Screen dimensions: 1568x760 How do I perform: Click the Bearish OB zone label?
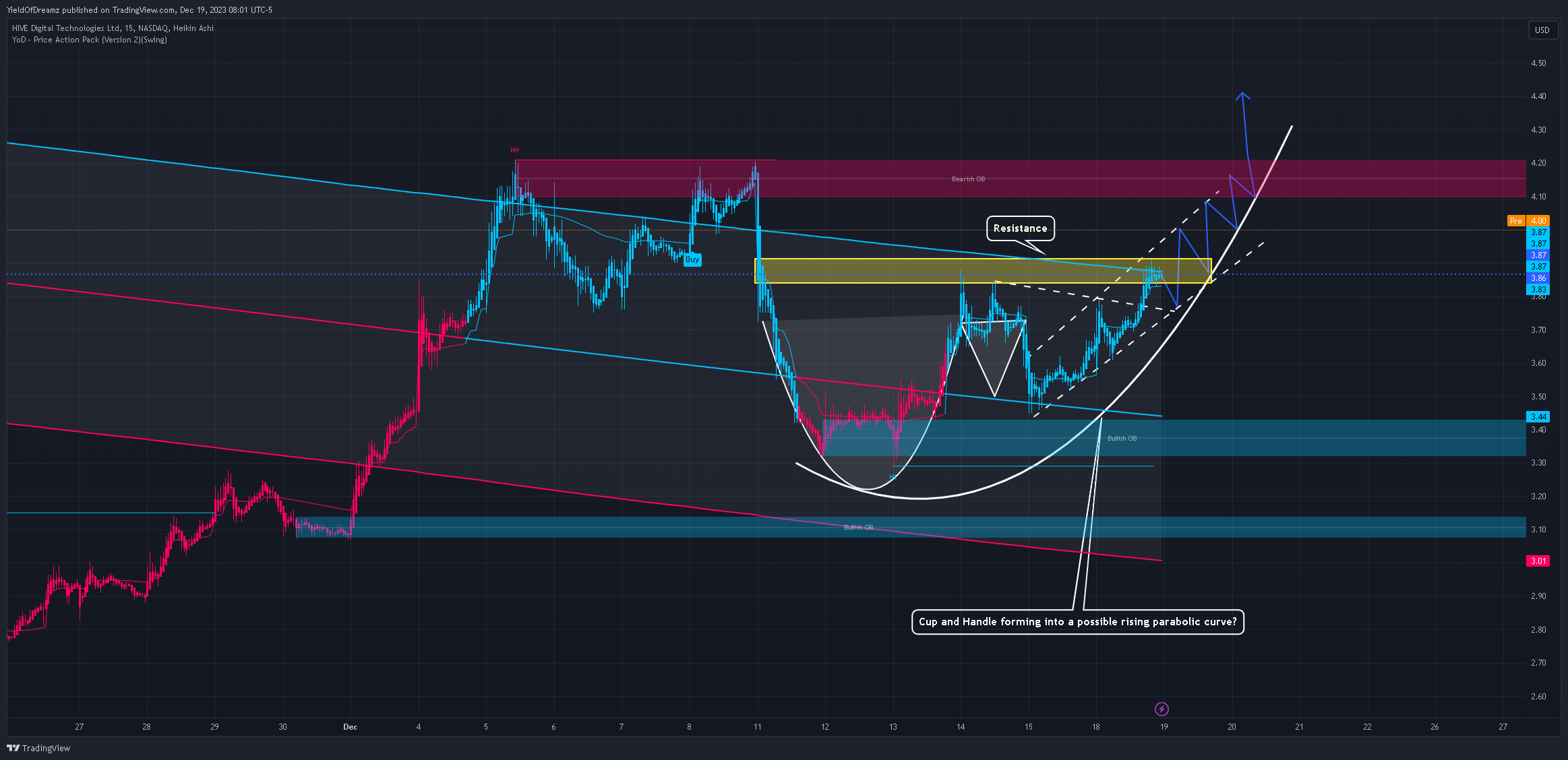(968, 179)
